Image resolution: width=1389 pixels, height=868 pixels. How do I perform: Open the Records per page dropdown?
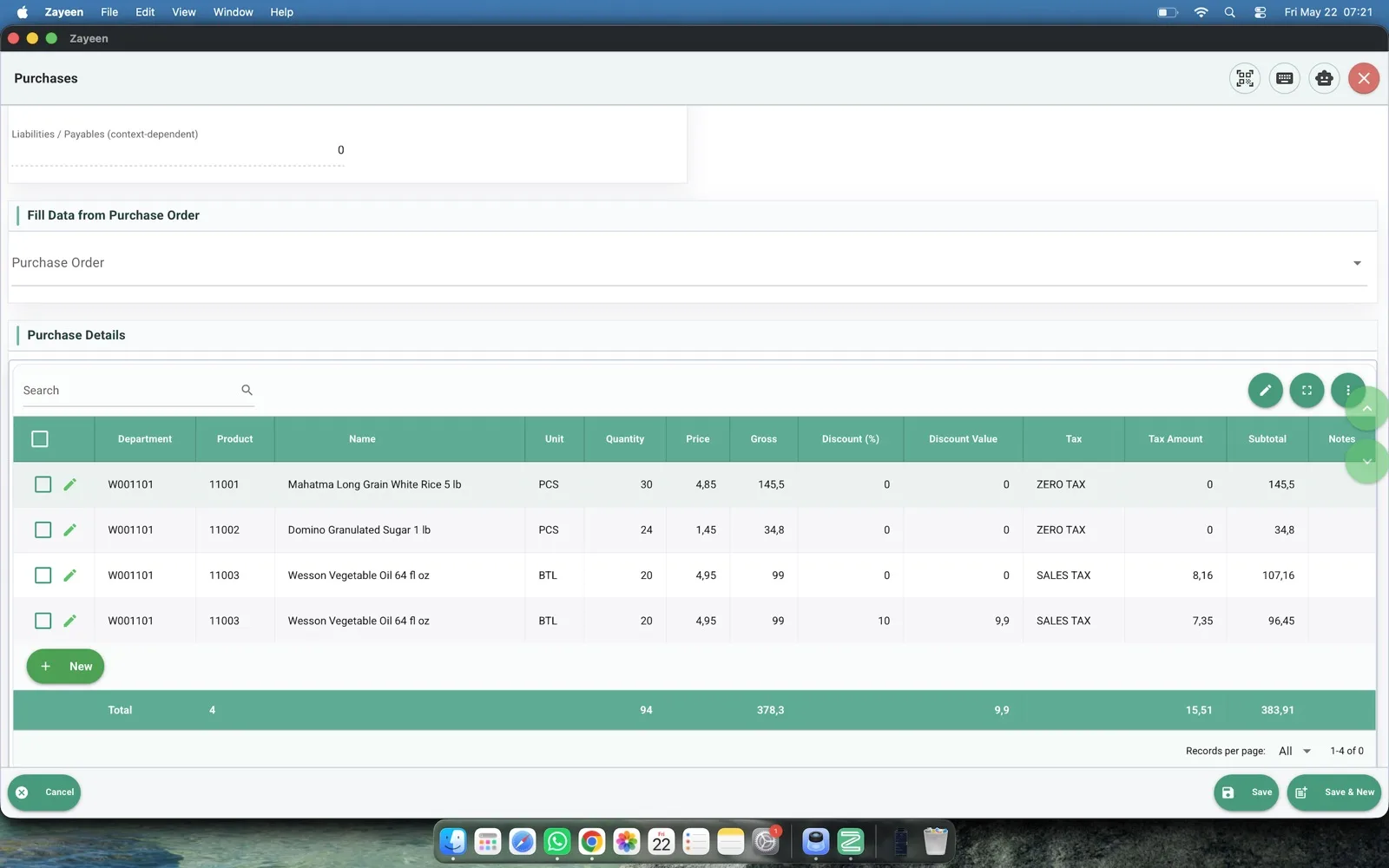(1295, 751)
